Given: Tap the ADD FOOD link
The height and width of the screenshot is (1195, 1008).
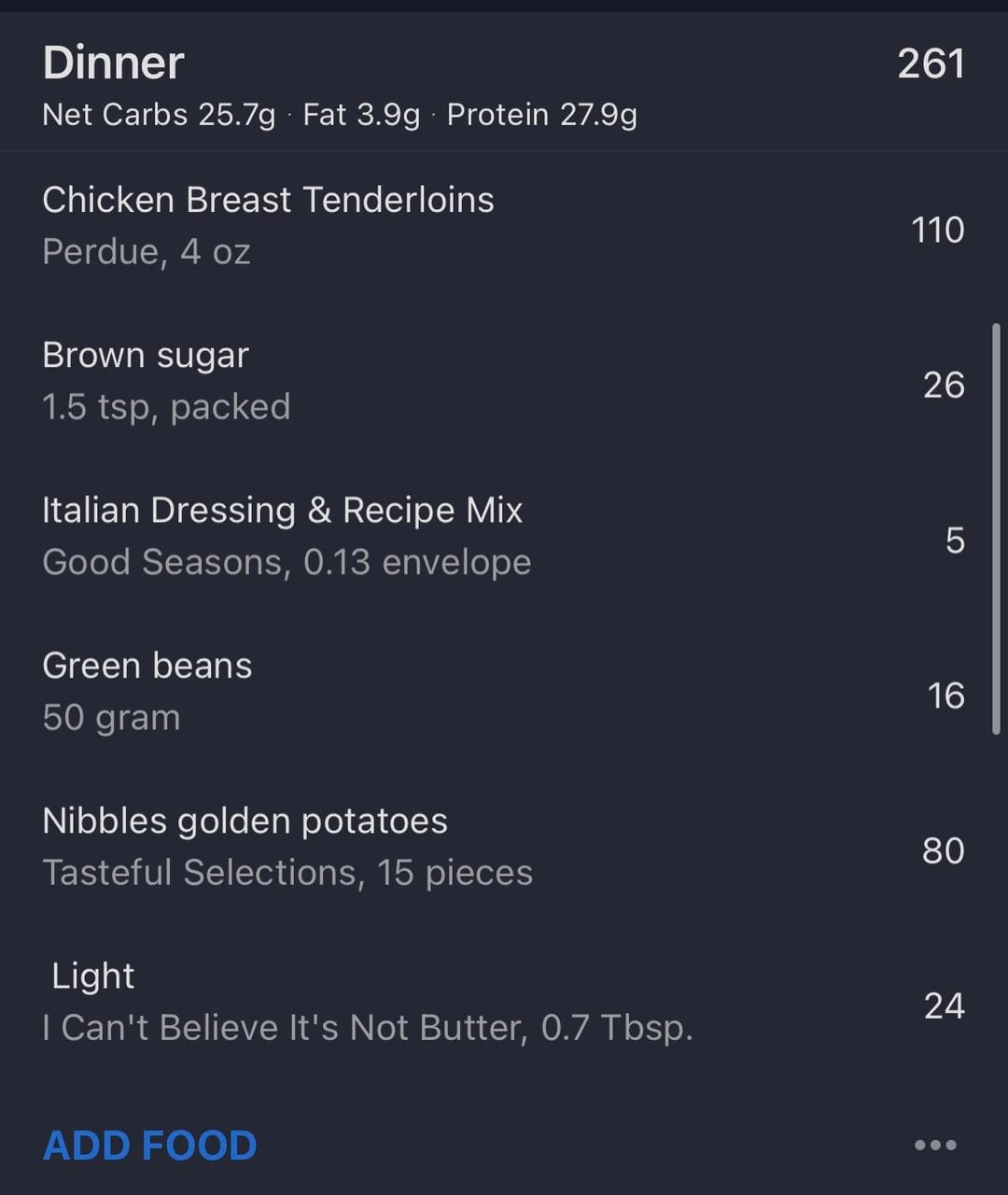Looking at the screenshot, I should 149,1146.
